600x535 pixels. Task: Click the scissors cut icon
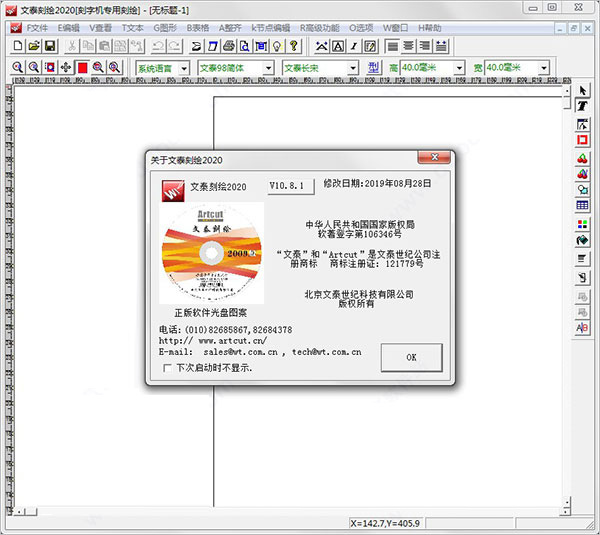(x=72, y=46)
